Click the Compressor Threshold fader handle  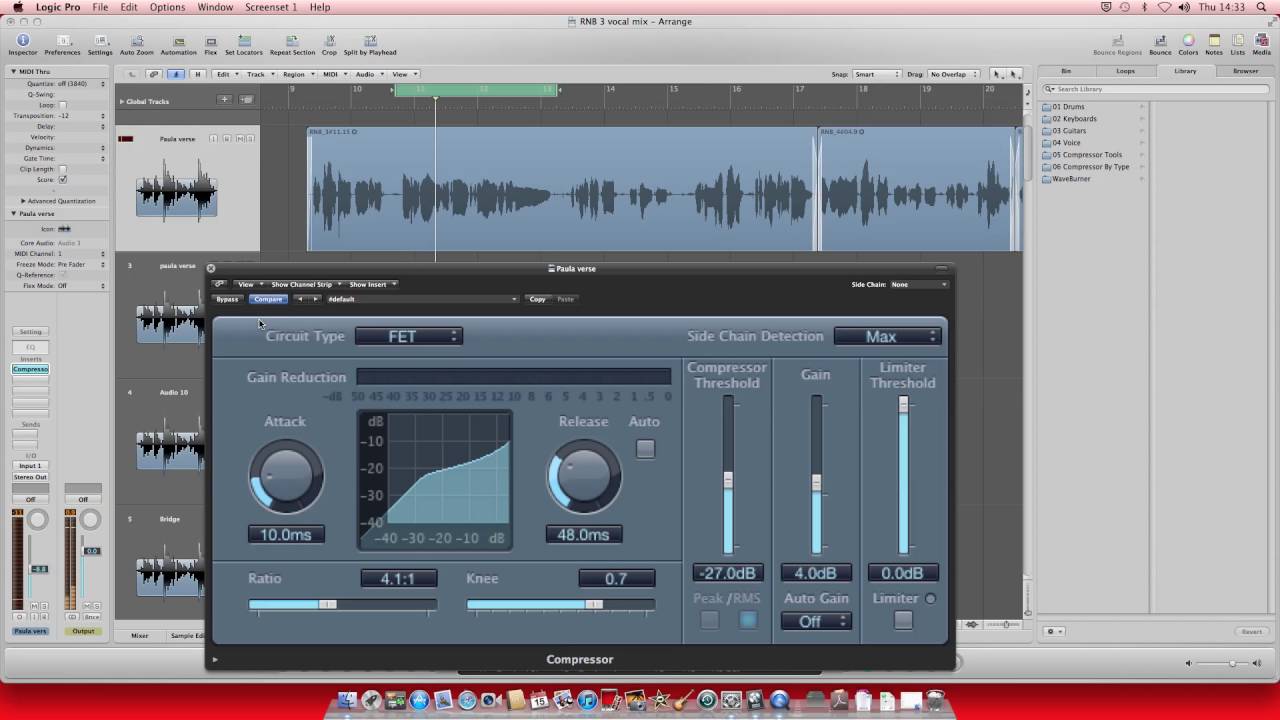(728, 480)
